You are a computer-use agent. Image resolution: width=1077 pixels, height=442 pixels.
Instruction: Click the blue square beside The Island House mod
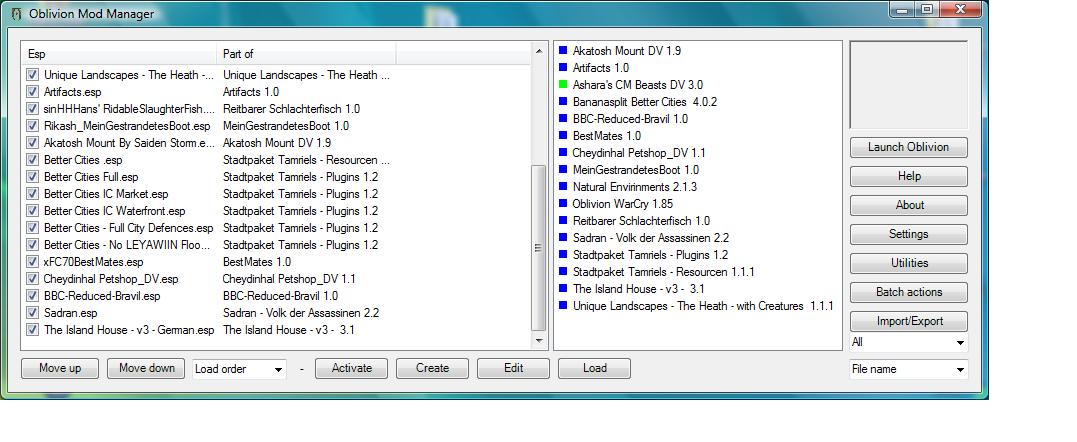click(x=563, y=289)
